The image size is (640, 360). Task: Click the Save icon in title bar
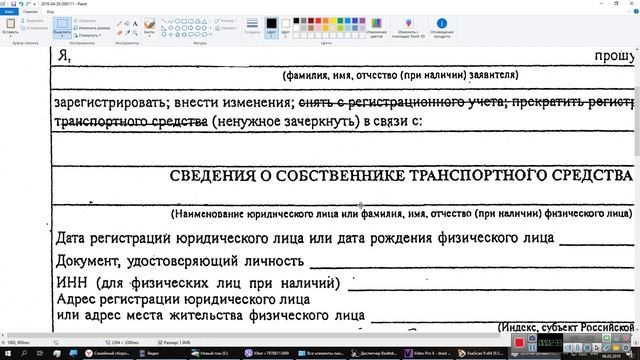13,4
